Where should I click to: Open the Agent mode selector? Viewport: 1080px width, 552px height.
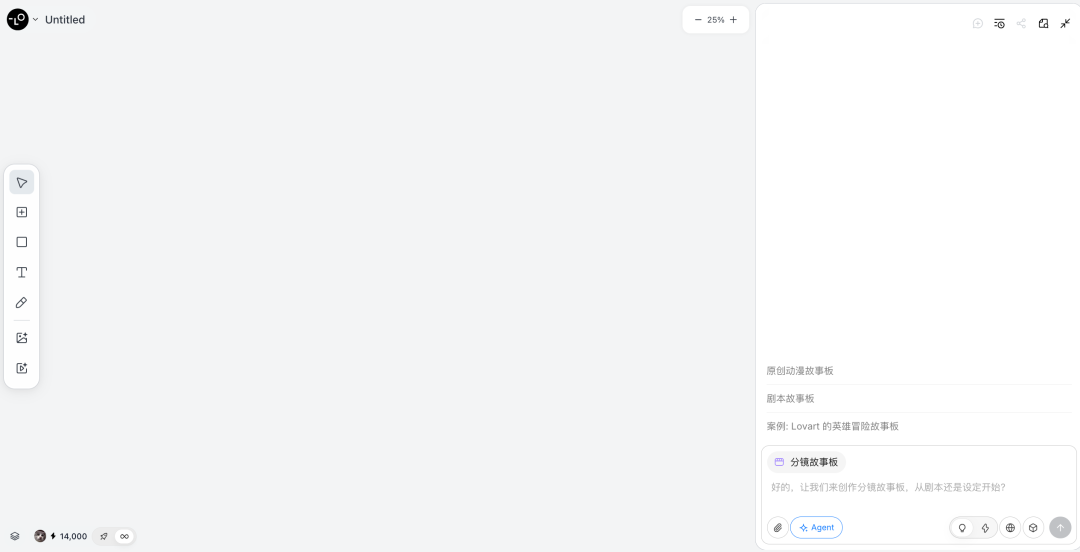(x=816, y=527)
